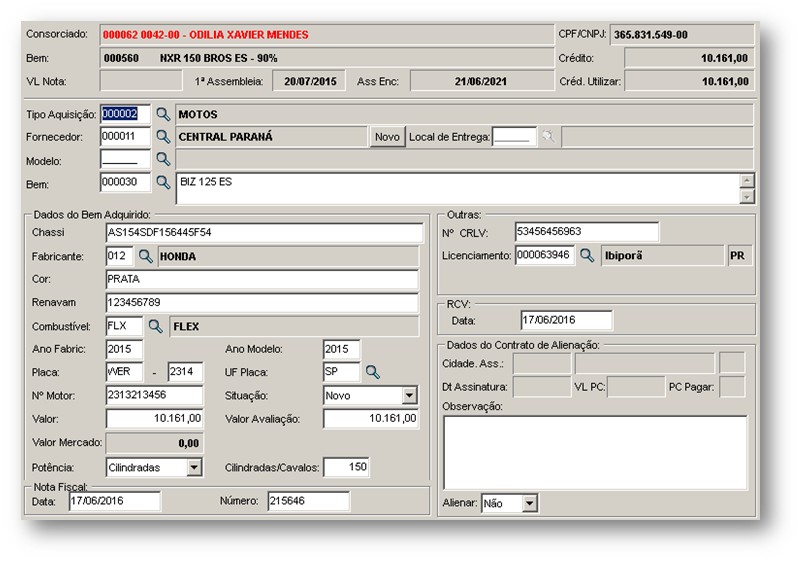Click the Valor Mercado value 0,00

tap(189, 443)
